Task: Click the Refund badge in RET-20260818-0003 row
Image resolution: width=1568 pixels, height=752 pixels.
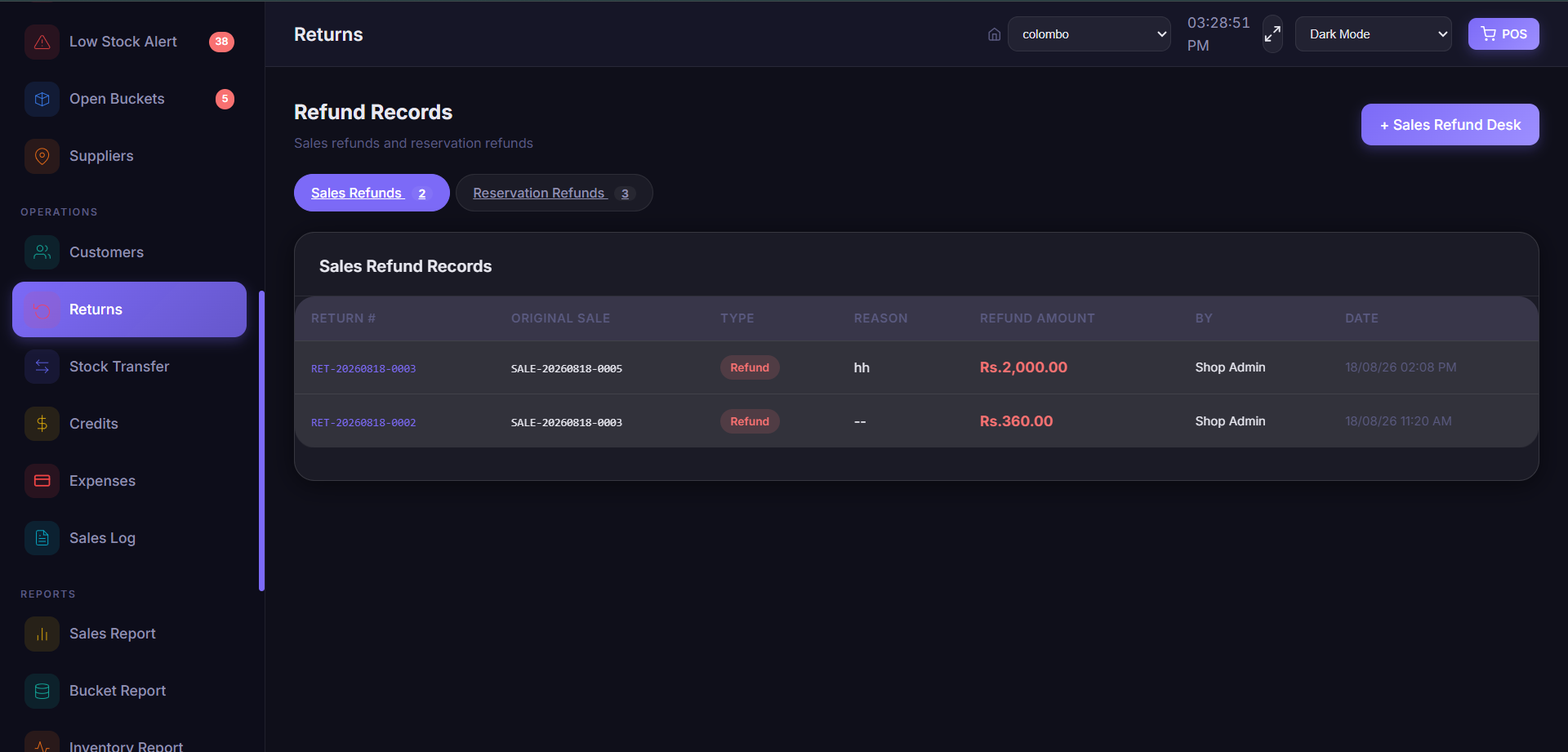Action: 750,367
